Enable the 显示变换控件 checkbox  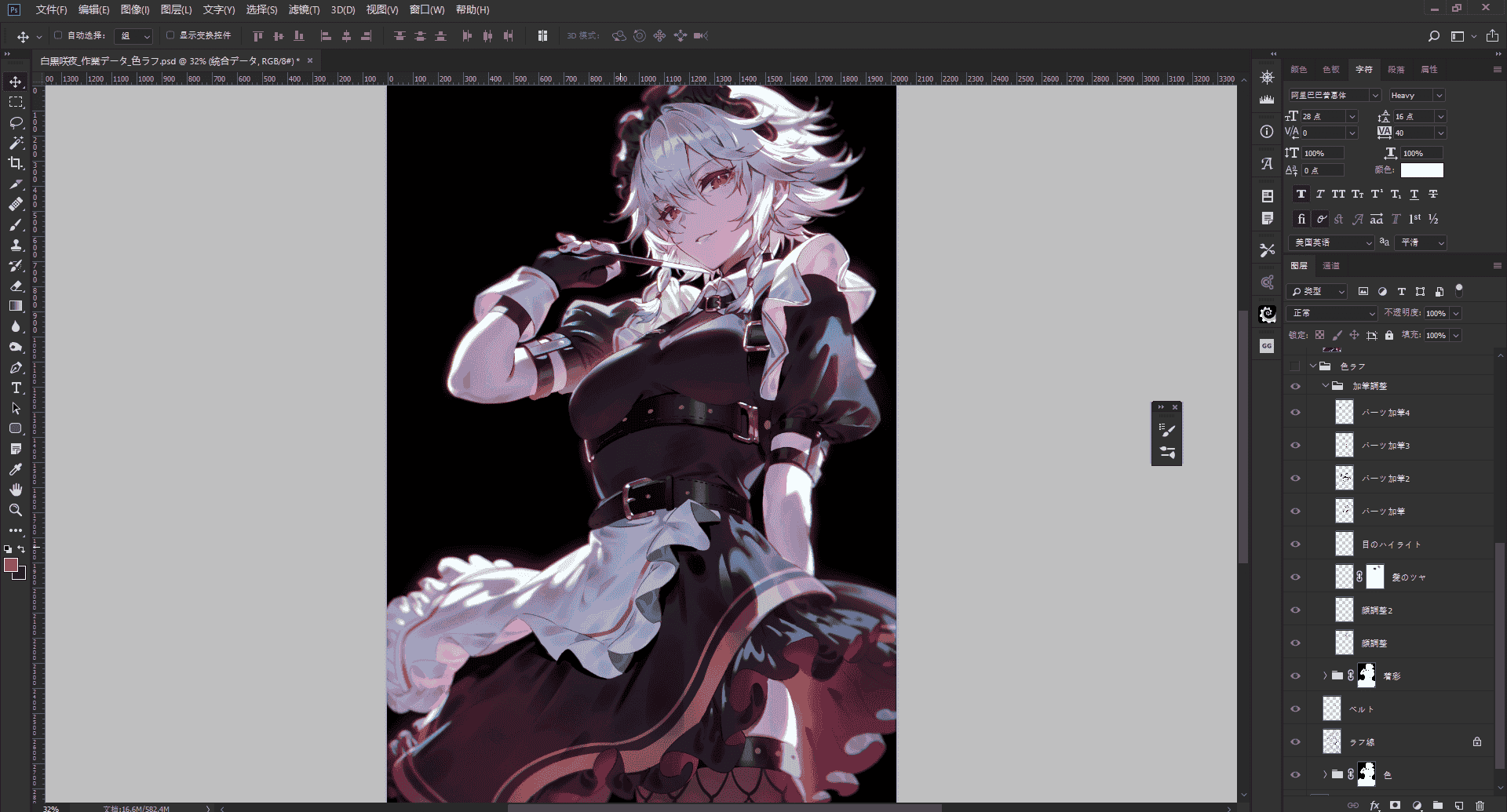[170, 35]
